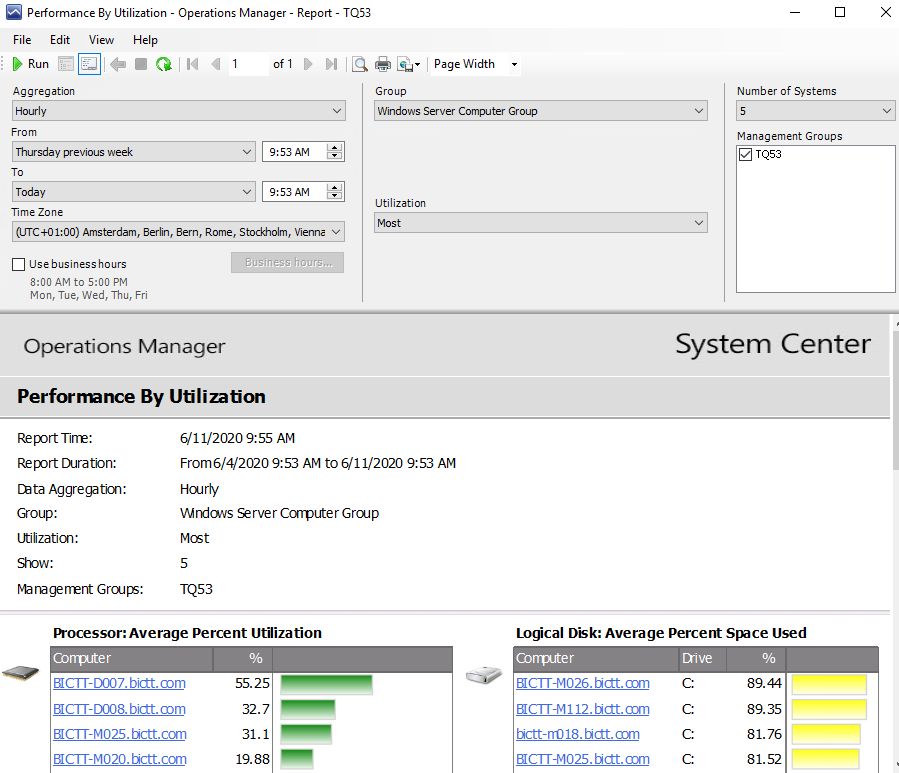Viewport: 899px width, 773px height.
Task: Click the green bar for 55.25 percent utilization
Action: [x=326, y=684]
